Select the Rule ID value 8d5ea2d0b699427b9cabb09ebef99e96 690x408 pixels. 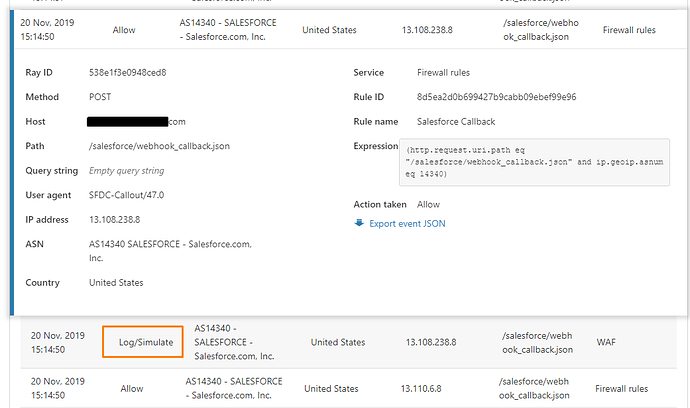tap(496, 97)
